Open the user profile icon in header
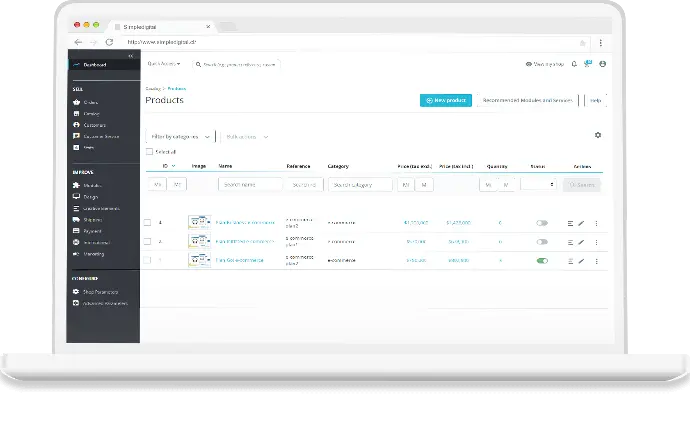The height and width of the screenshot is (421, 690). pyautogui.click(x=601, y=64)
